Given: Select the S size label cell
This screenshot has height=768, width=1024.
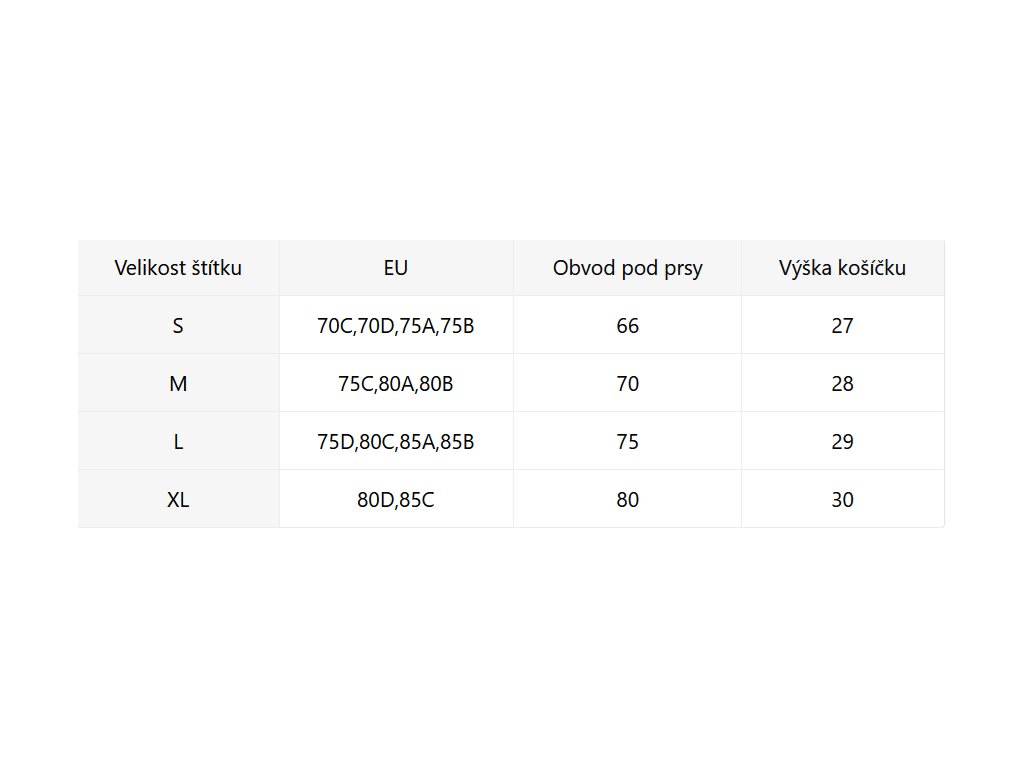Looking at the screenshot, I should (178, 326).
